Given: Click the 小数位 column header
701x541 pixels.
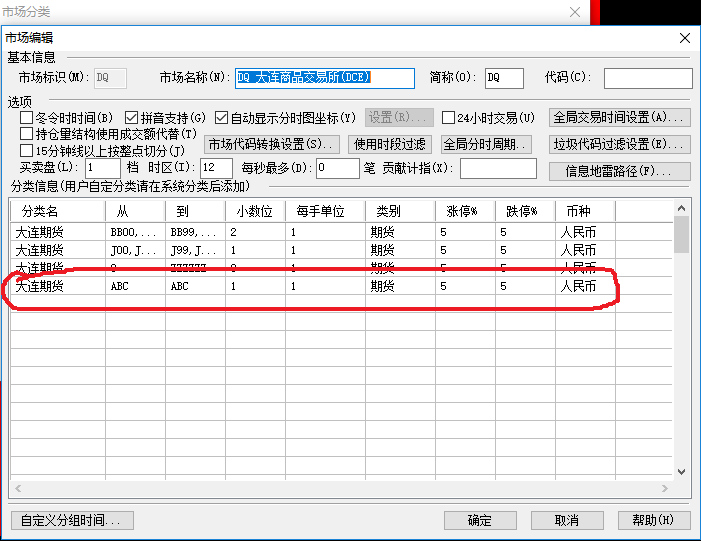Looking at the screenshot, I should pyautogui.click(x=255, y=211).
